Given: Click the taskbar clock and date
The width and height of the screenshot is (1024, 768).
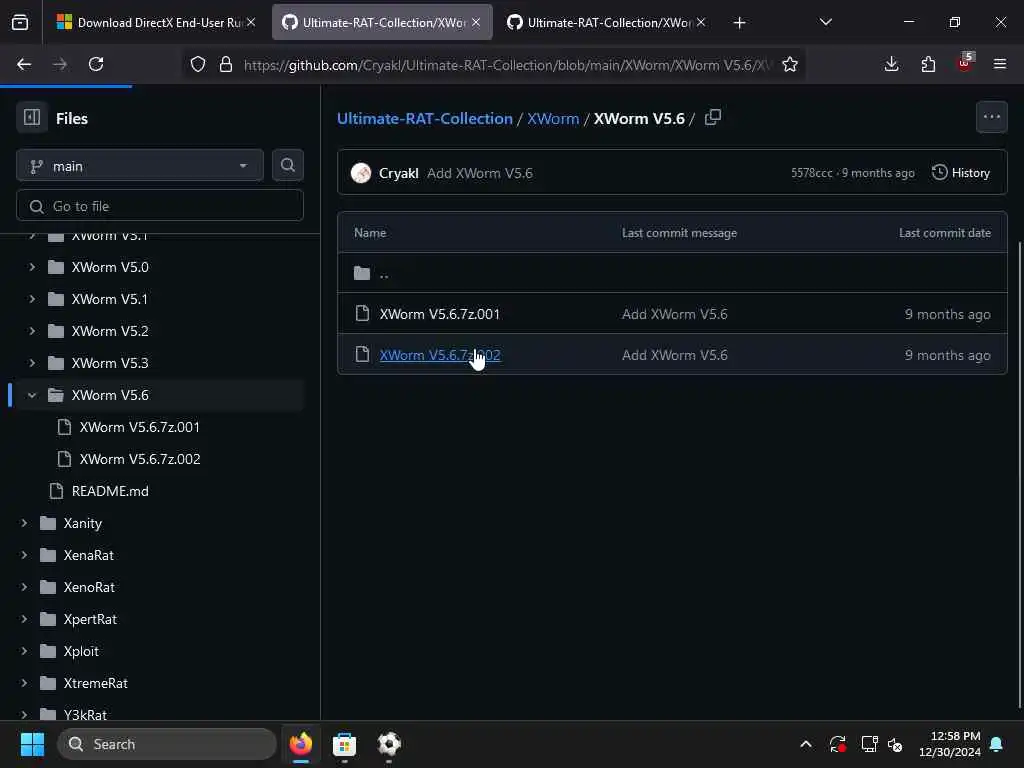Looking at the screenshot, I should [x=950, y=744].
